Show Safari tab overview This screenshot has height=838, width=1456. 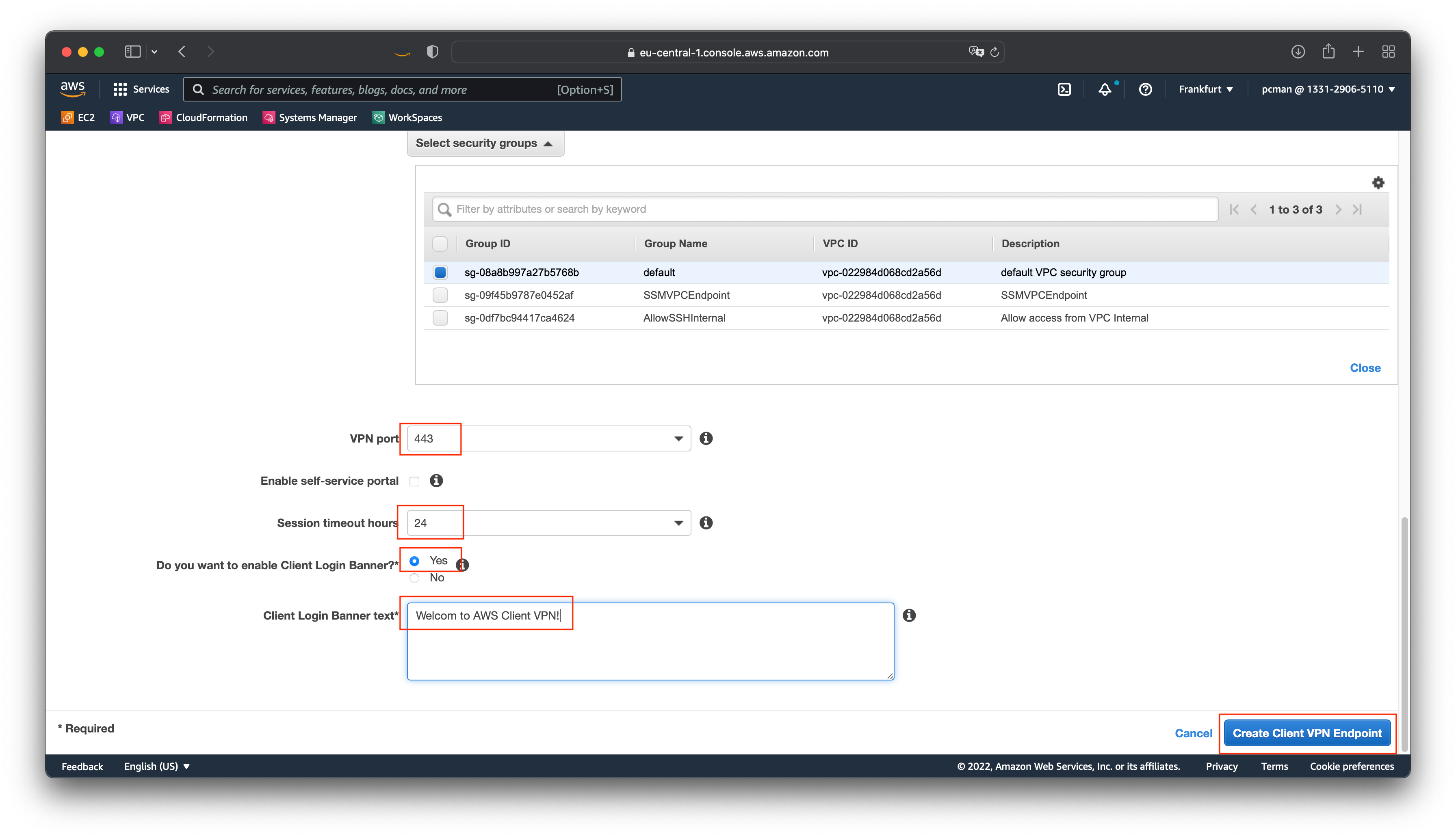coord(1388,52)
